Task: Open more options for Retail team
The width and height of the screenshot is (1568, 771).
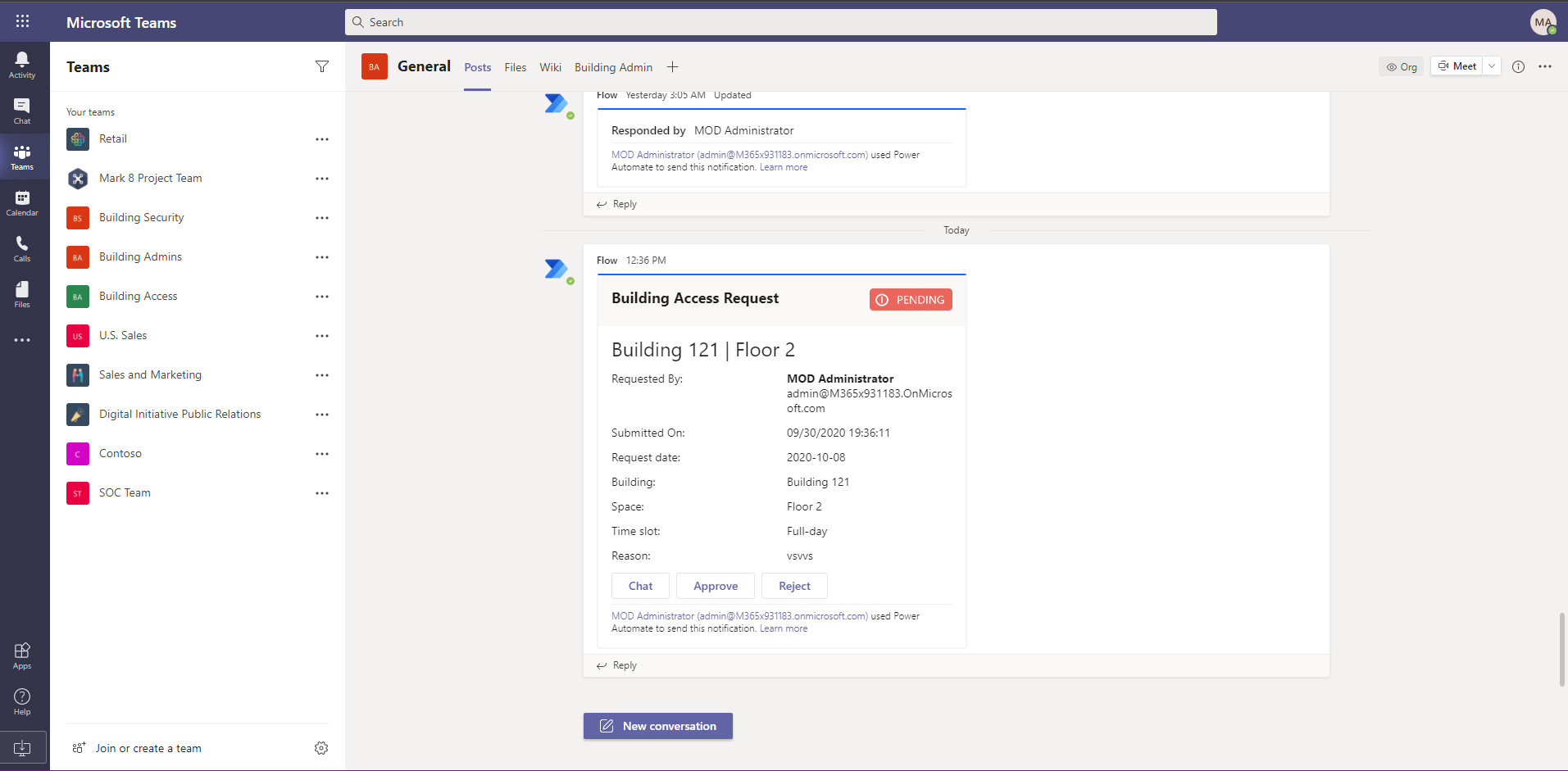Action: pos(322,139)
